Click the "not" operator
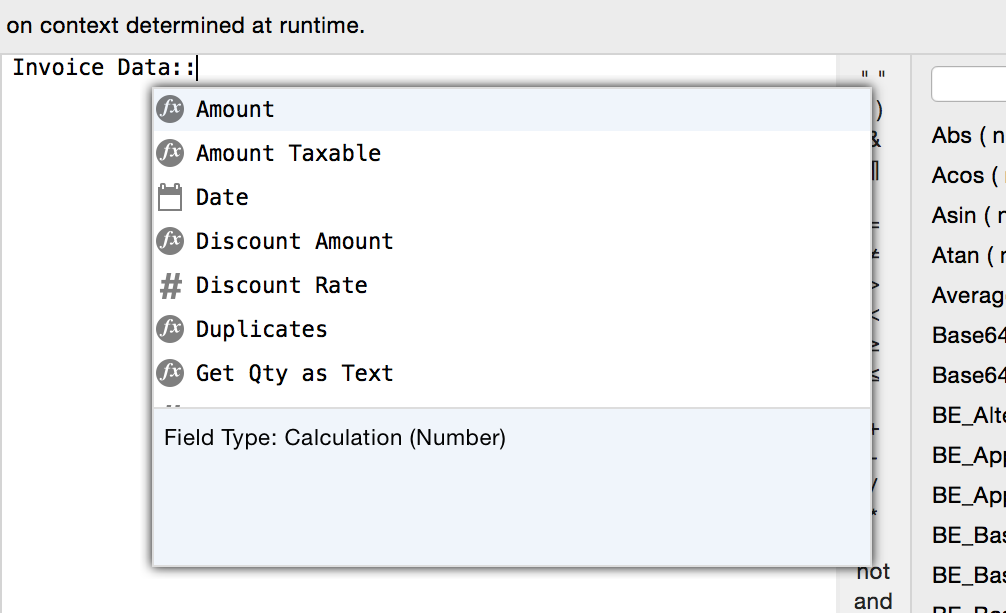This screenshot has height=613, width=1006. click(874, 572)
